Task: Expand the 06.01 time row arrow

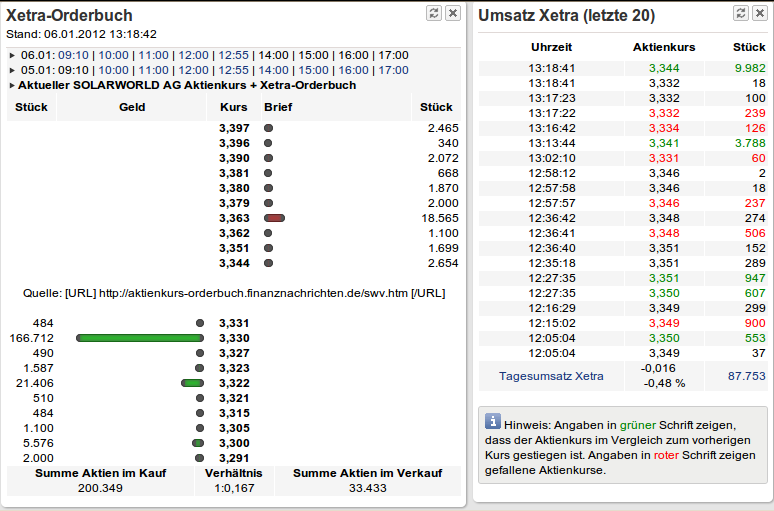Action: coord(12,55)
